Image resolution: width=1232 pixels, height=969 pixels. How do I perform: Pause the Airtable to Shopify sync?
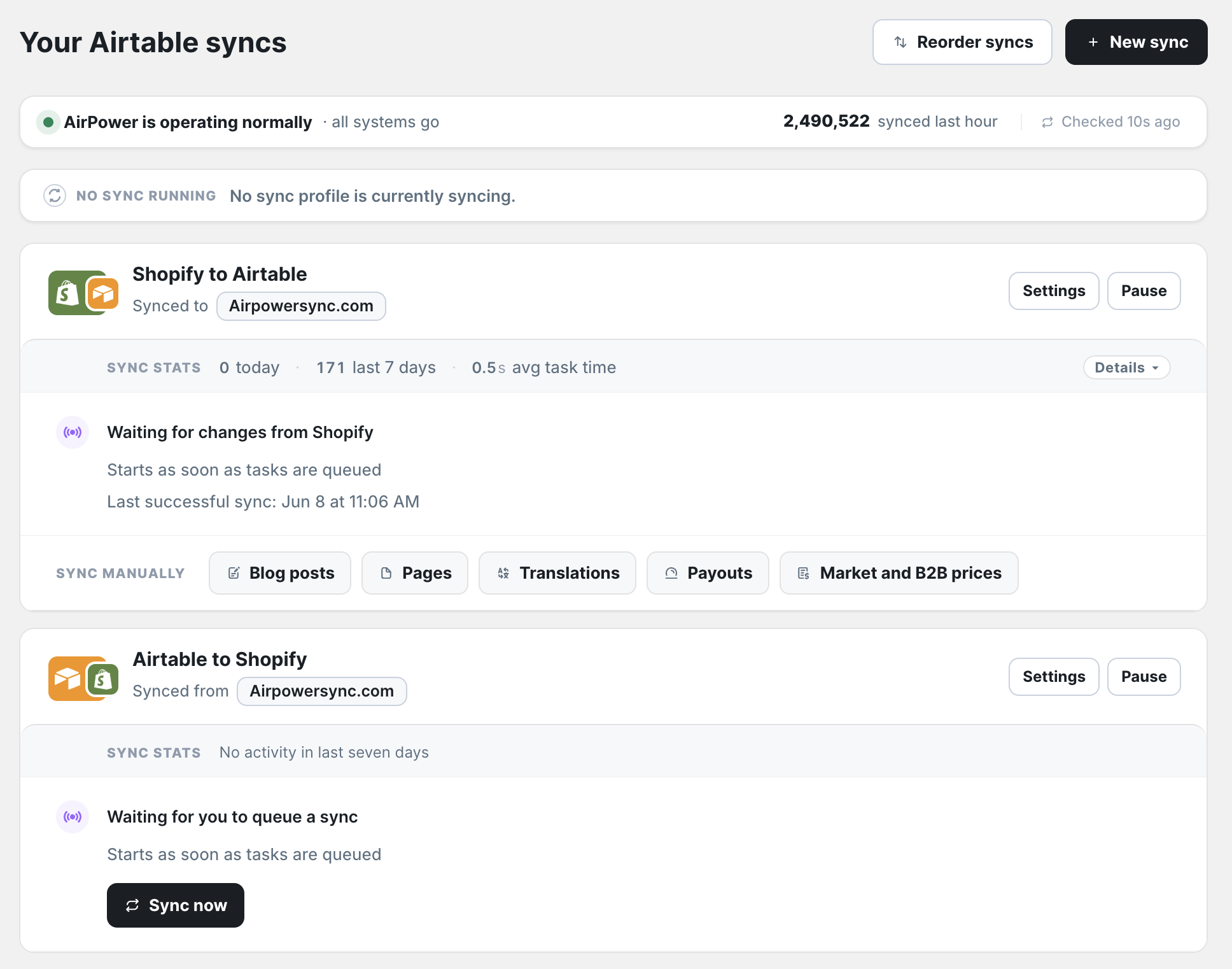(x=1144, y=677)
